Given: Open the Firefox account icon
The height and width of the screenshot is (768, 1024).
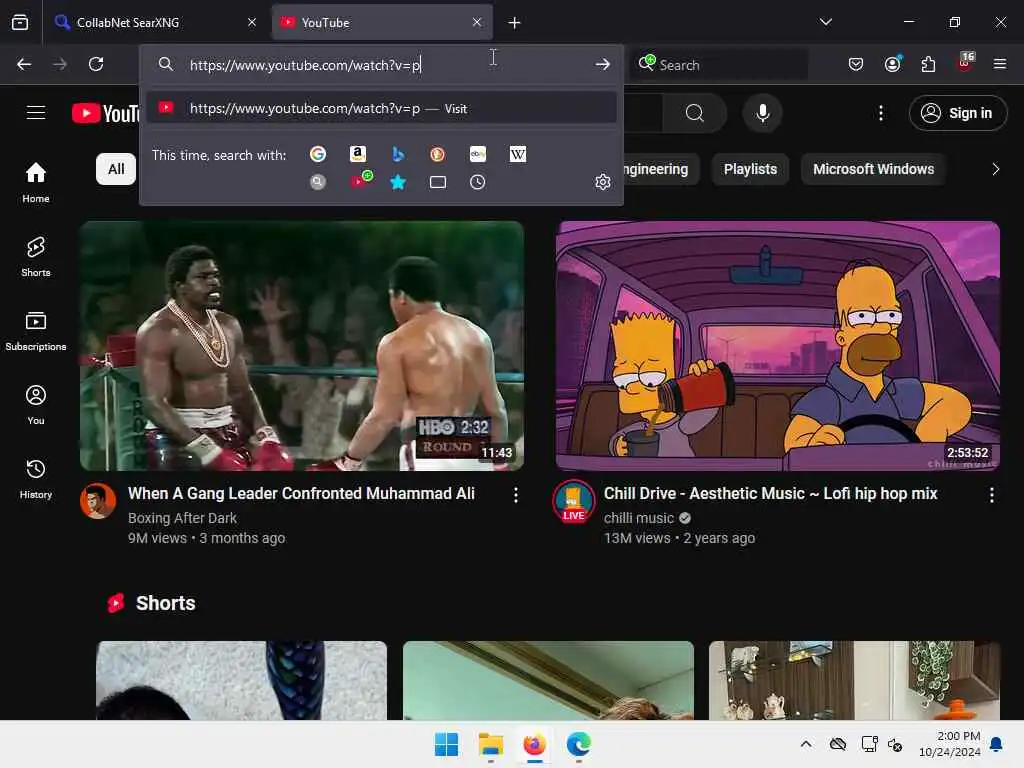Looking at the screenshot, I should tap(893, 64).
